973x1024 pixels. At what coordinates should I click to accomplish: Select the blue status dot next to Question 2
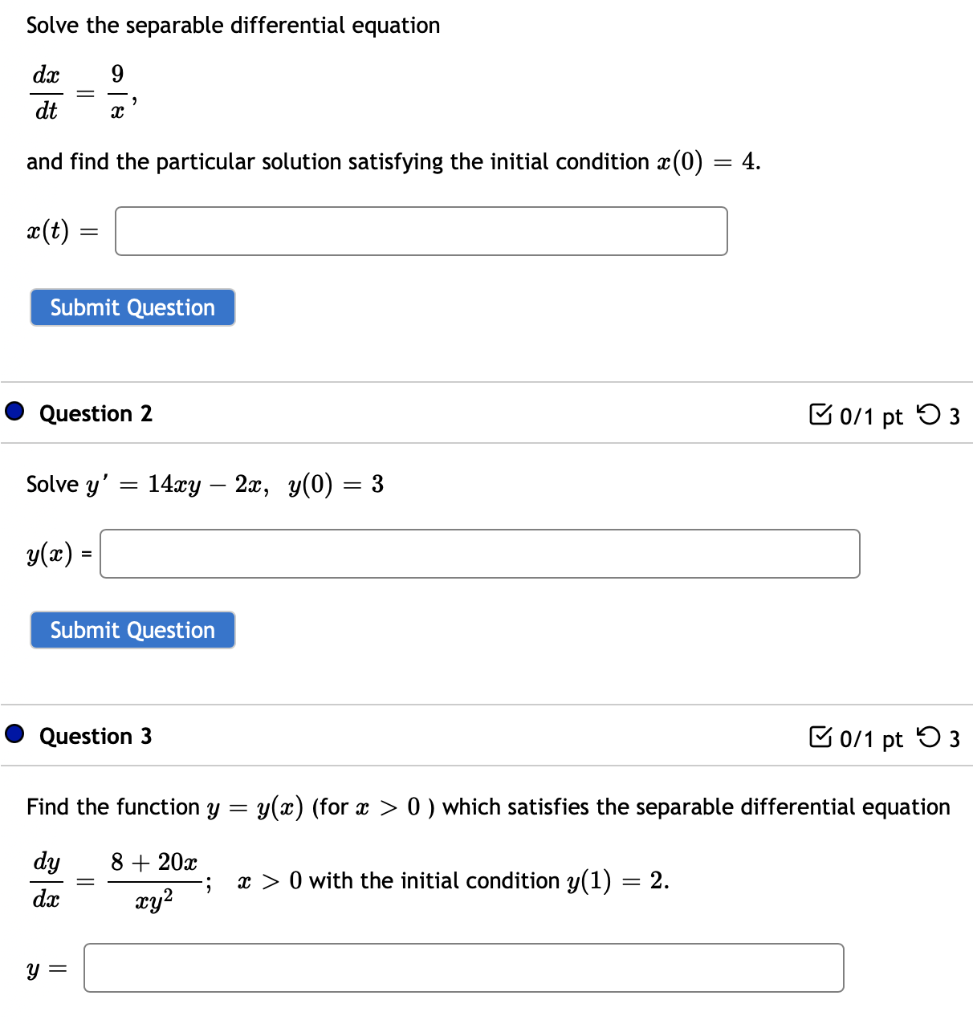pyautogui.click(x=13, y=412)
